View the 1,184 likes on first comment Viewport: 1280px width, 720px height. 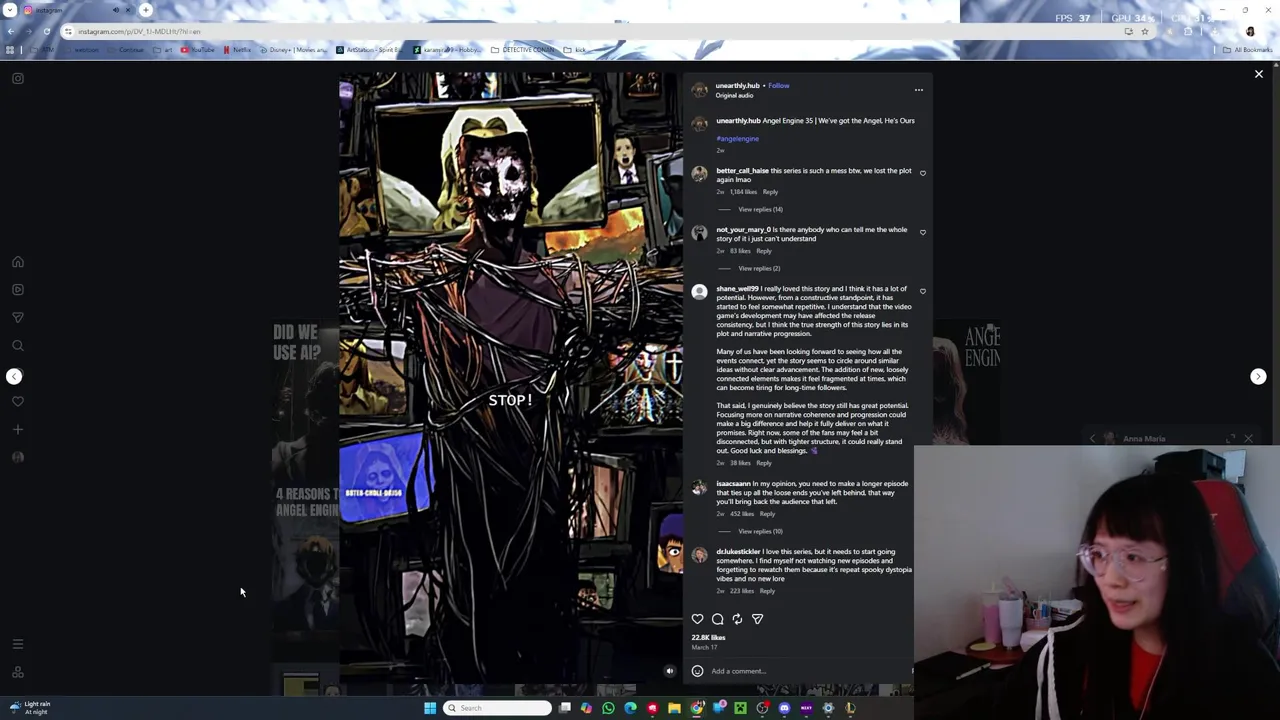(743, 192)
